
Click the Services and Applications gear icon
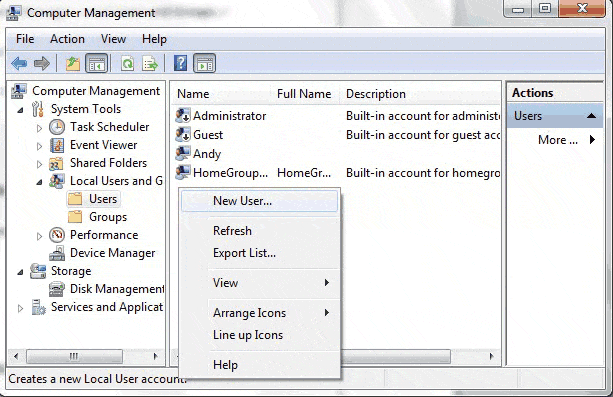pos(38,307)
